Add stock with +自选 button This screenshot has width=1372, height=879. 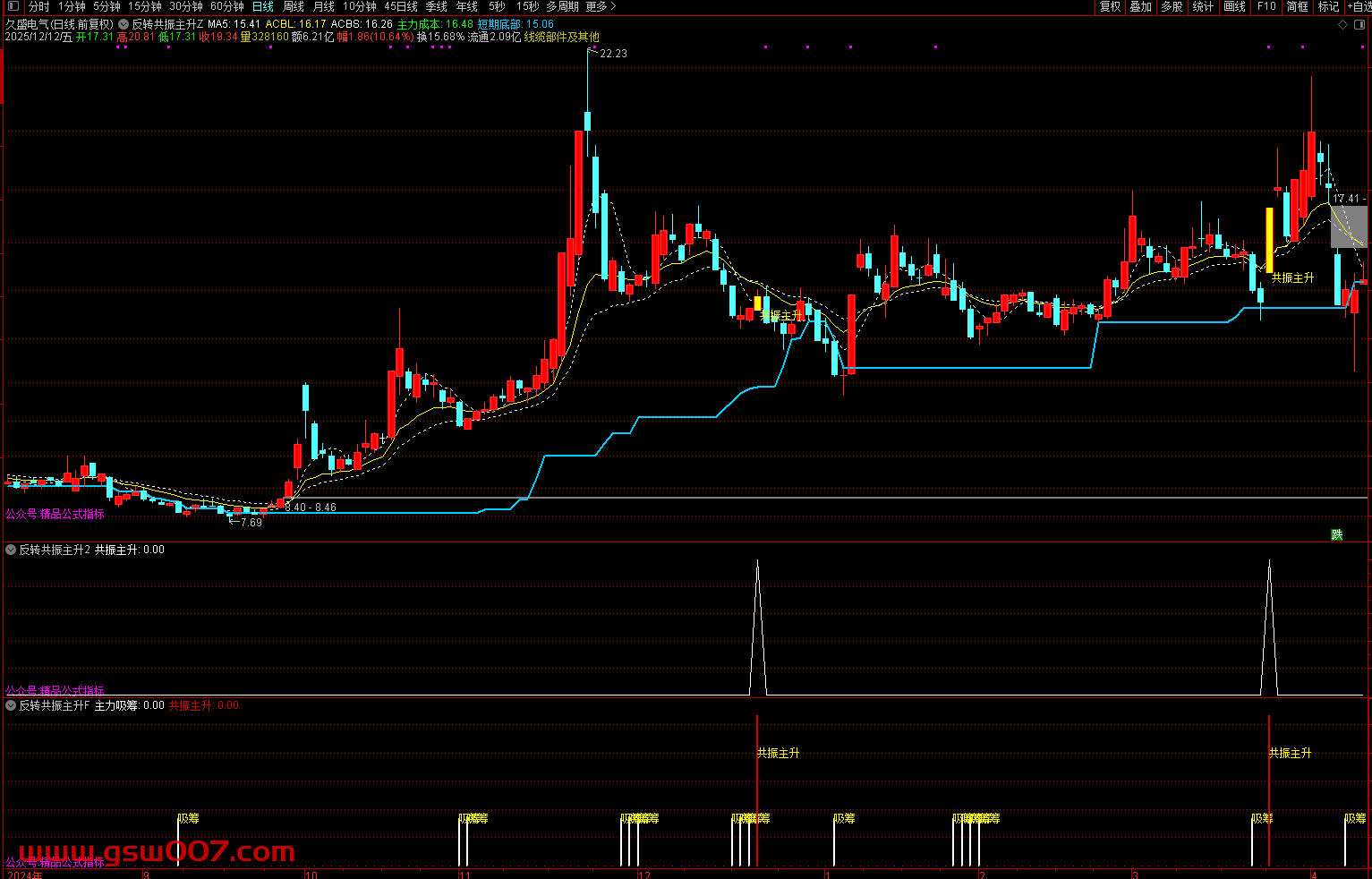pyautogui.click(x=1359, y=6)
